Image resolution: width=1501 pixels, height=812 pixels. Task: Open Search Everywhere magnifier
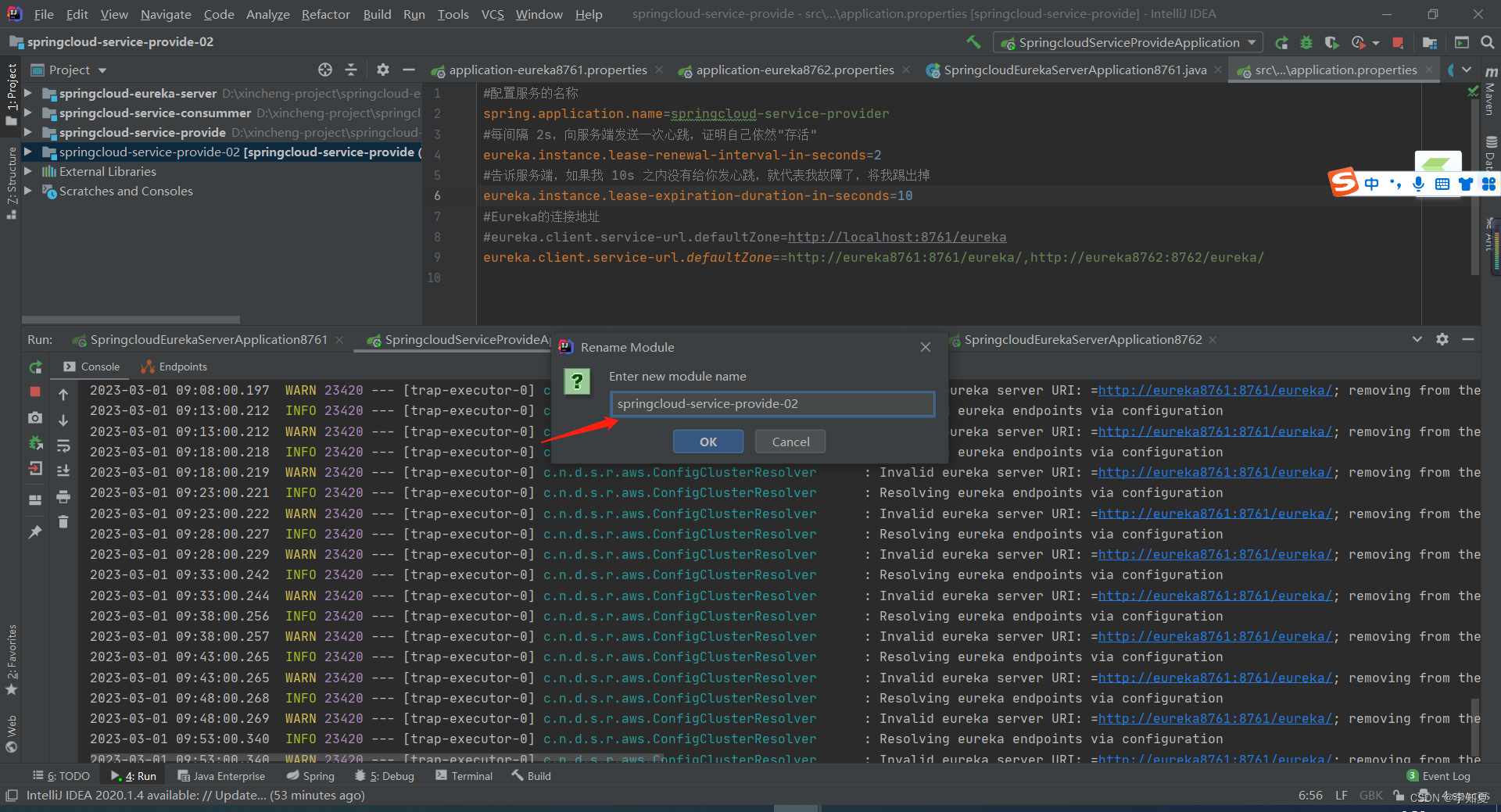pos(1488,42)
